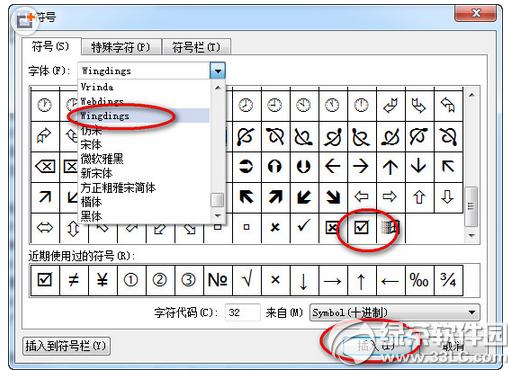Click the 插入到符号栏(Y) button

[66, 346]
